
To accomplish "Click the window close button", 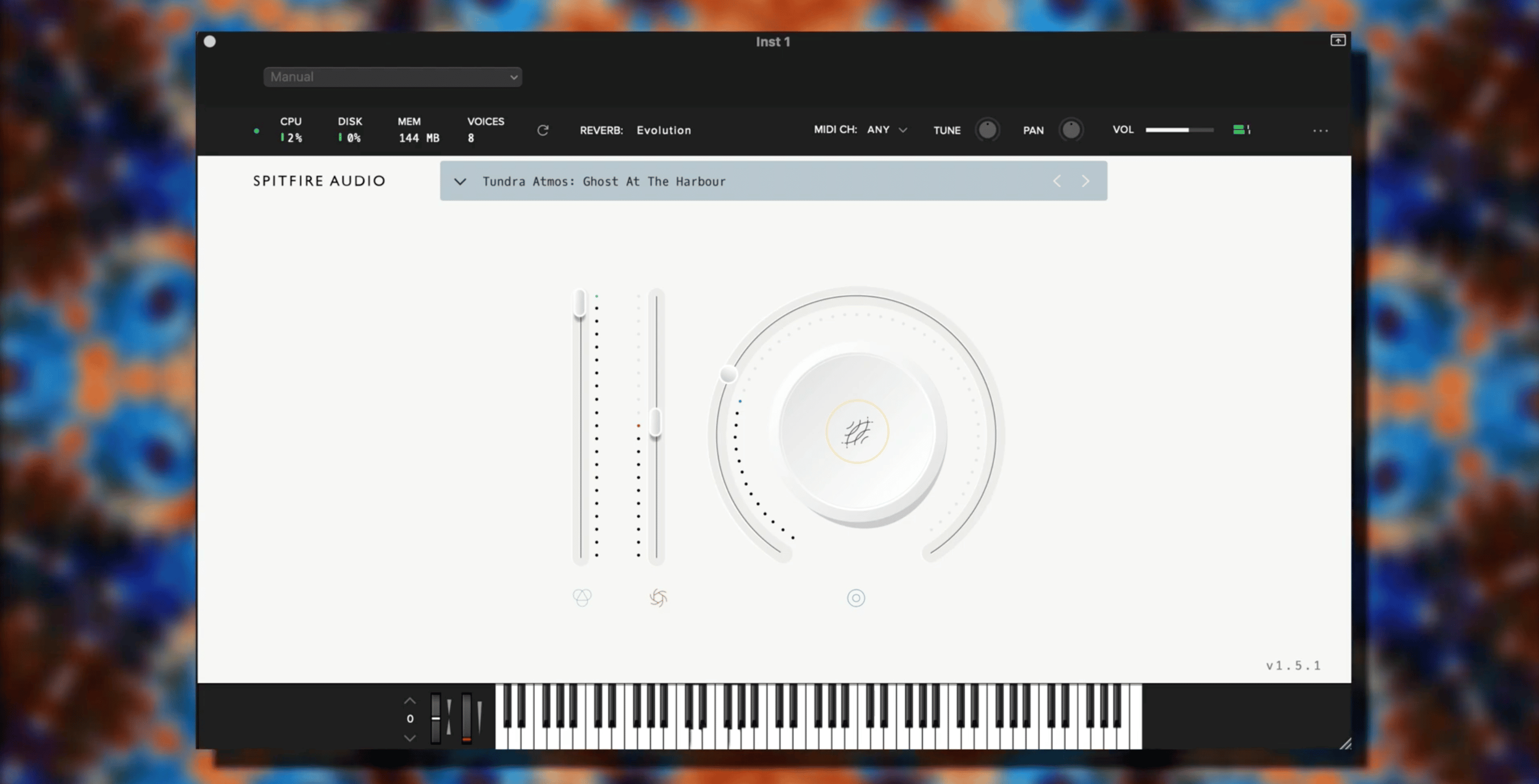I will pyautogui.click(x=210, y=41).
